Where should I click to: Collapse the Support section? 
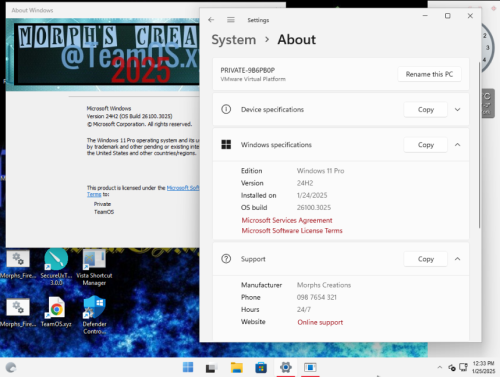coord(458,259)
